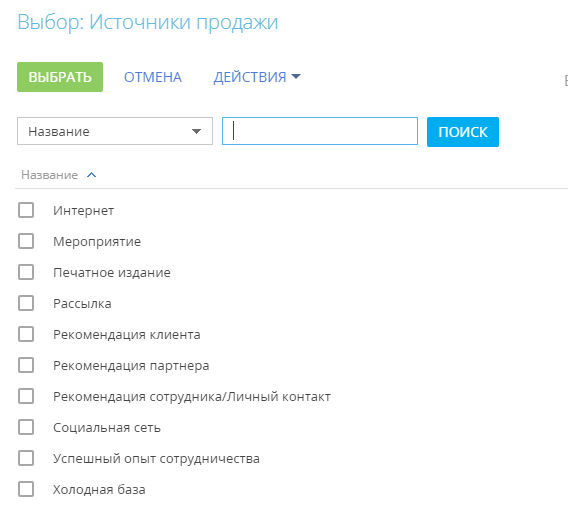Check the Интернет checkbox

pos(26,210)
